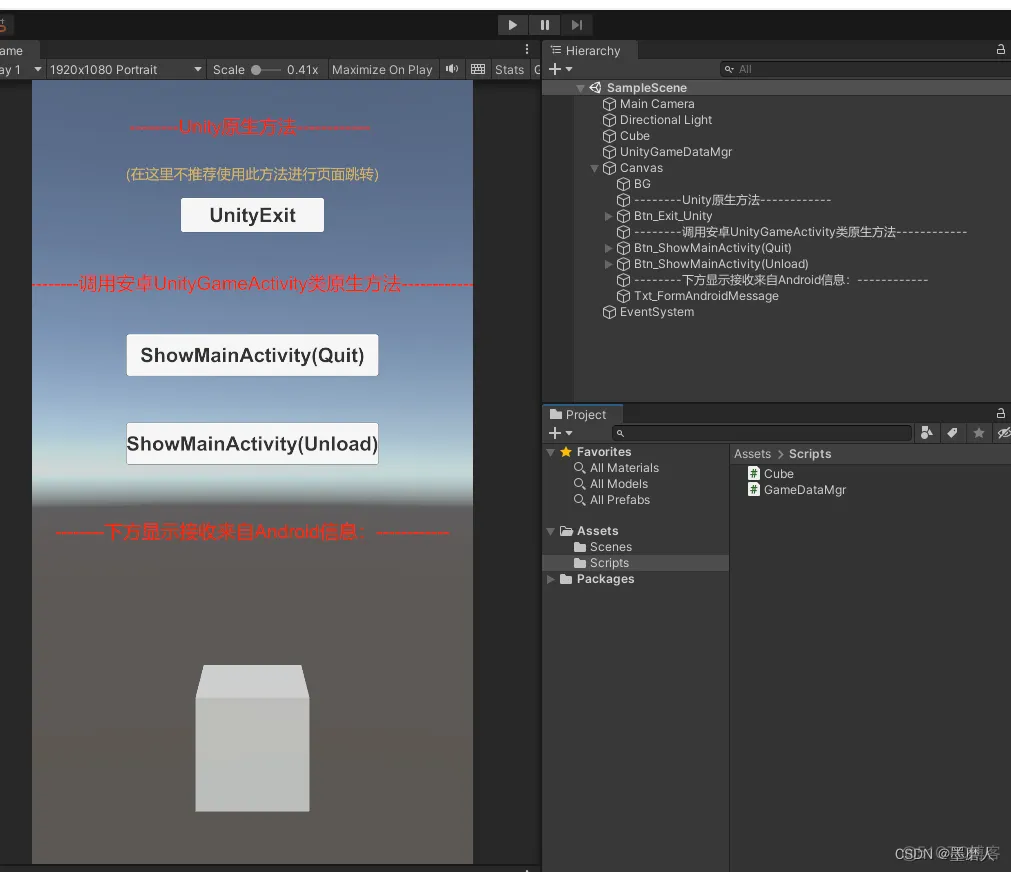Mute audio in the Game view

452,69
